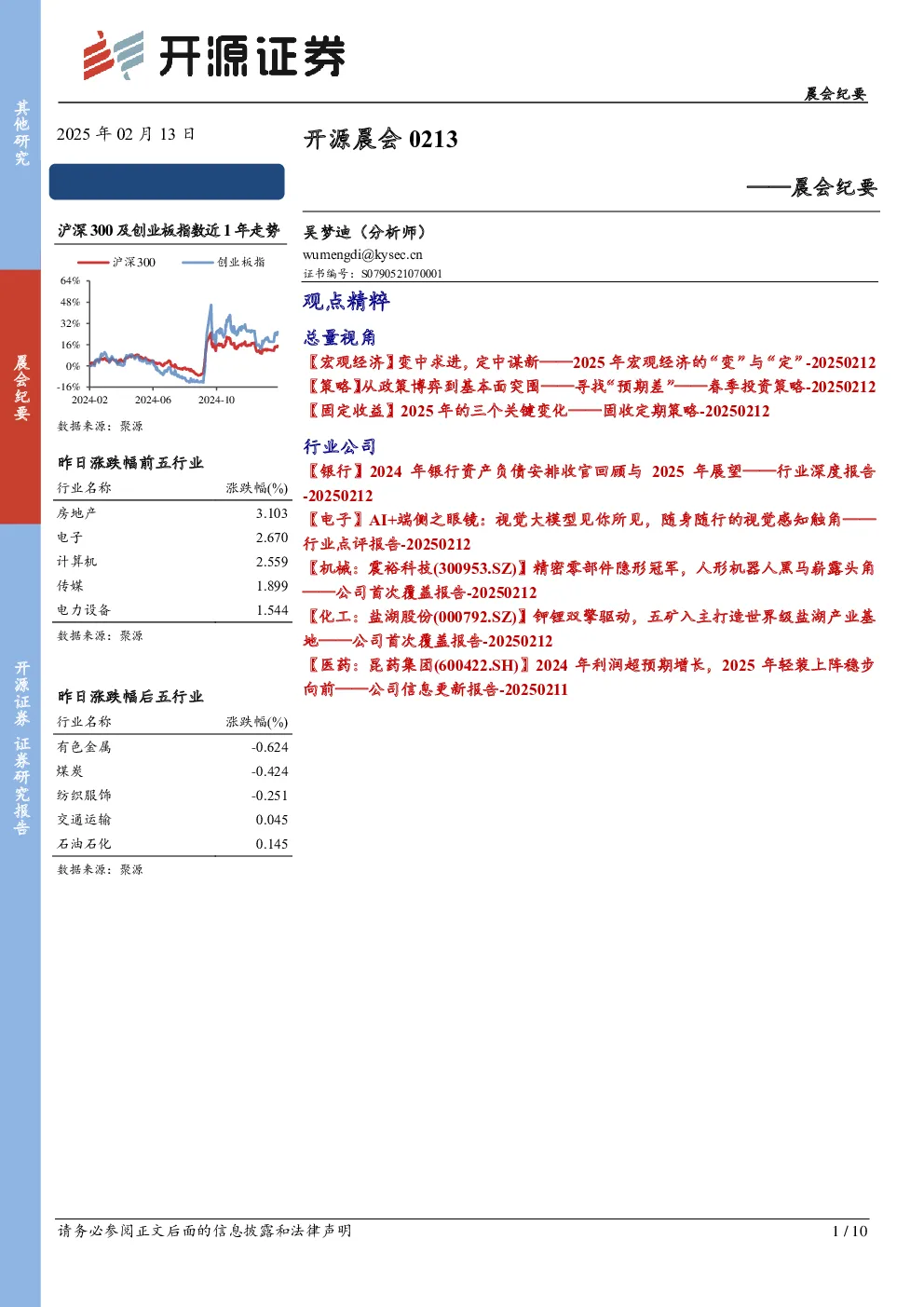Click the 2024-06 axis label
The image size is (924, 1307).
[x=153, y=401]
